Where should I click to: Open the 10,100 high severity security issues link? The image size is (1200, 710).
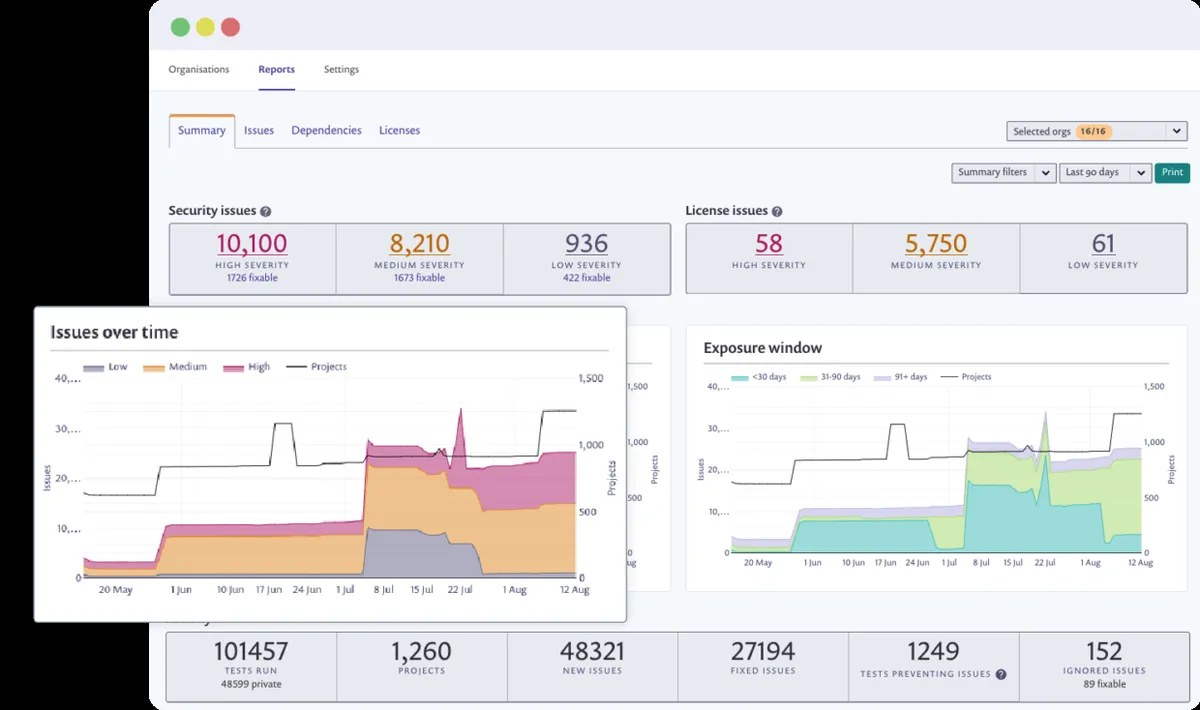pyautogui.click(x=252, y=243)
